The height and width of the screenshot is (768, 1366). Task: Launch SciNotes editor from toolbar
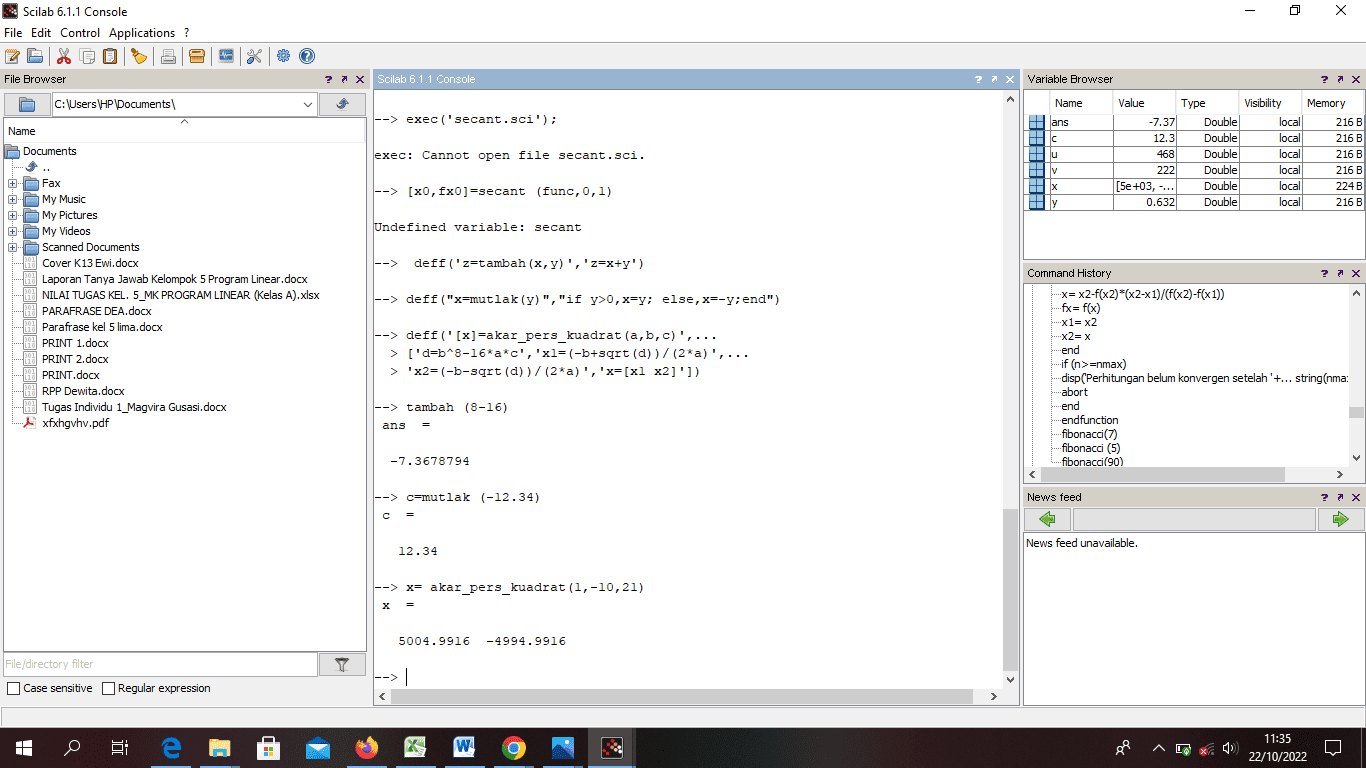[x=13, y=56]
